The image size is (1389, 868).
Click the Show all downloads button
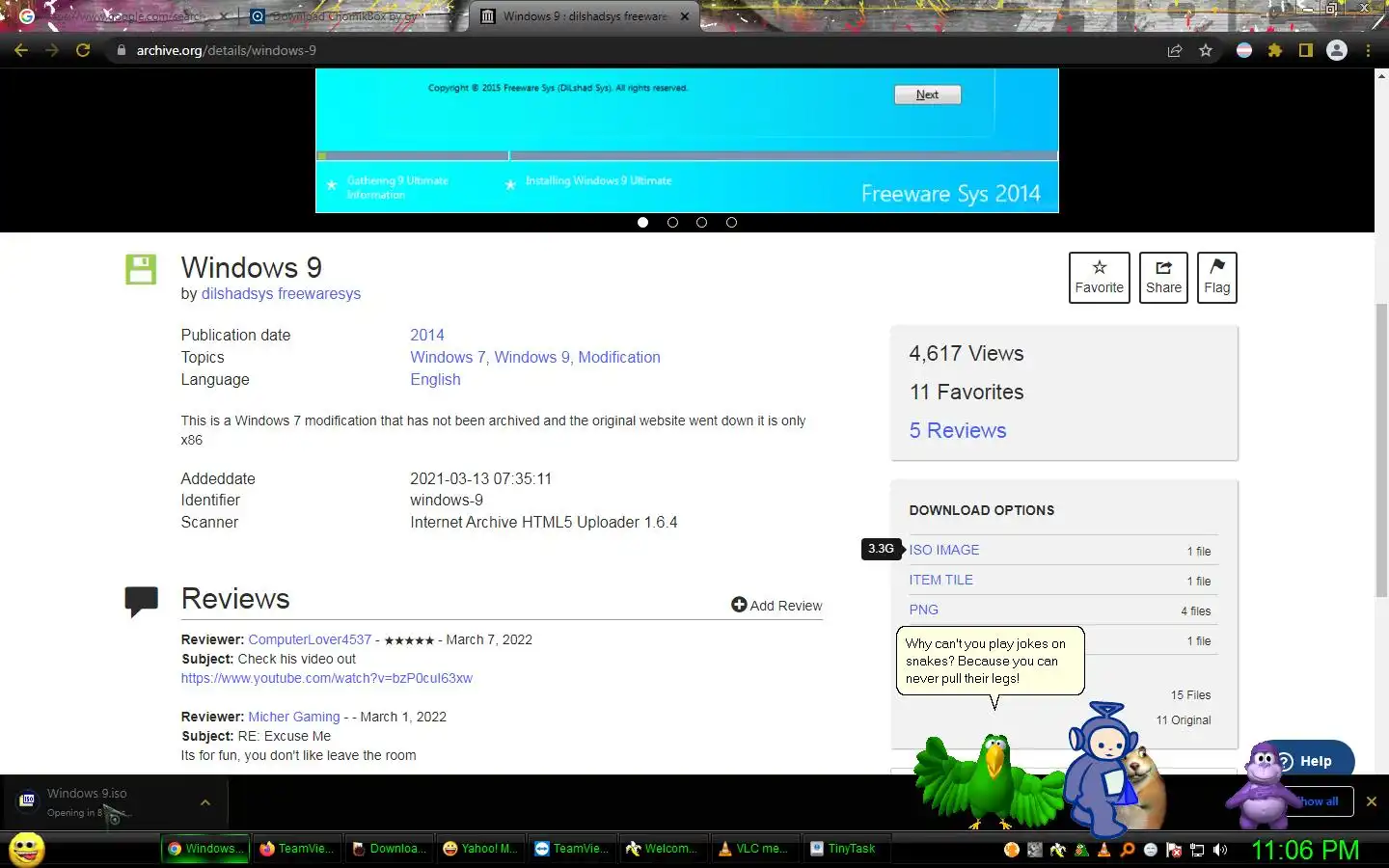(1317, 801)
